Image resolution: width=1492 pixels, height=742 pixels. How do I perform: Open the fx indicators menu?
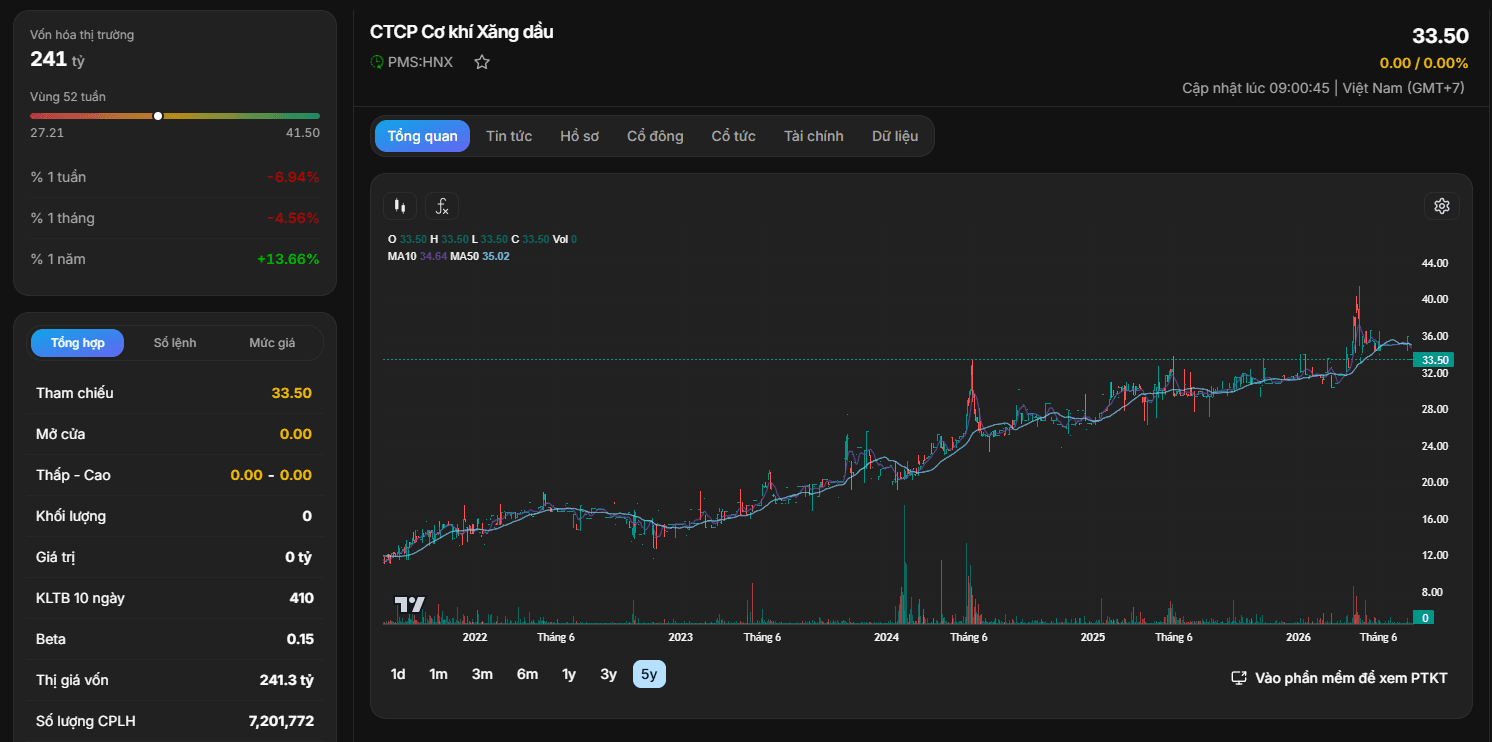442,207
